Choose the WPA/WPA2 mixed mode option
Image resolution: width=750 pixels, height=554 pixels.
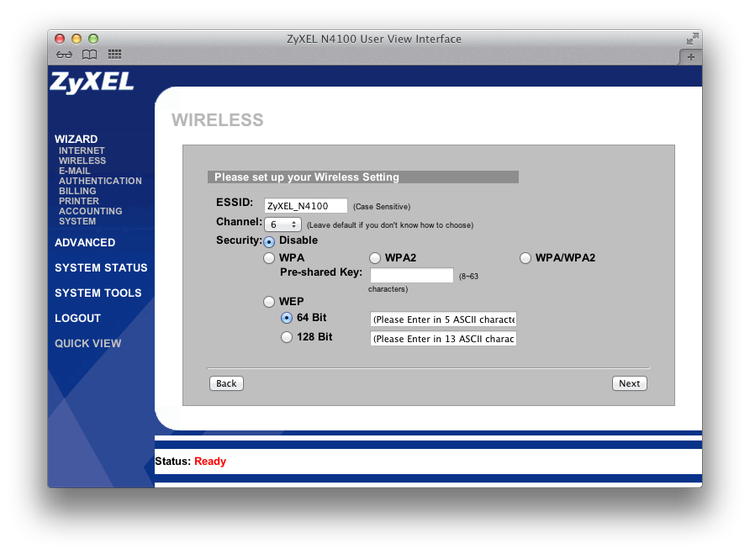pyautogui.click(x=525, y=258)
